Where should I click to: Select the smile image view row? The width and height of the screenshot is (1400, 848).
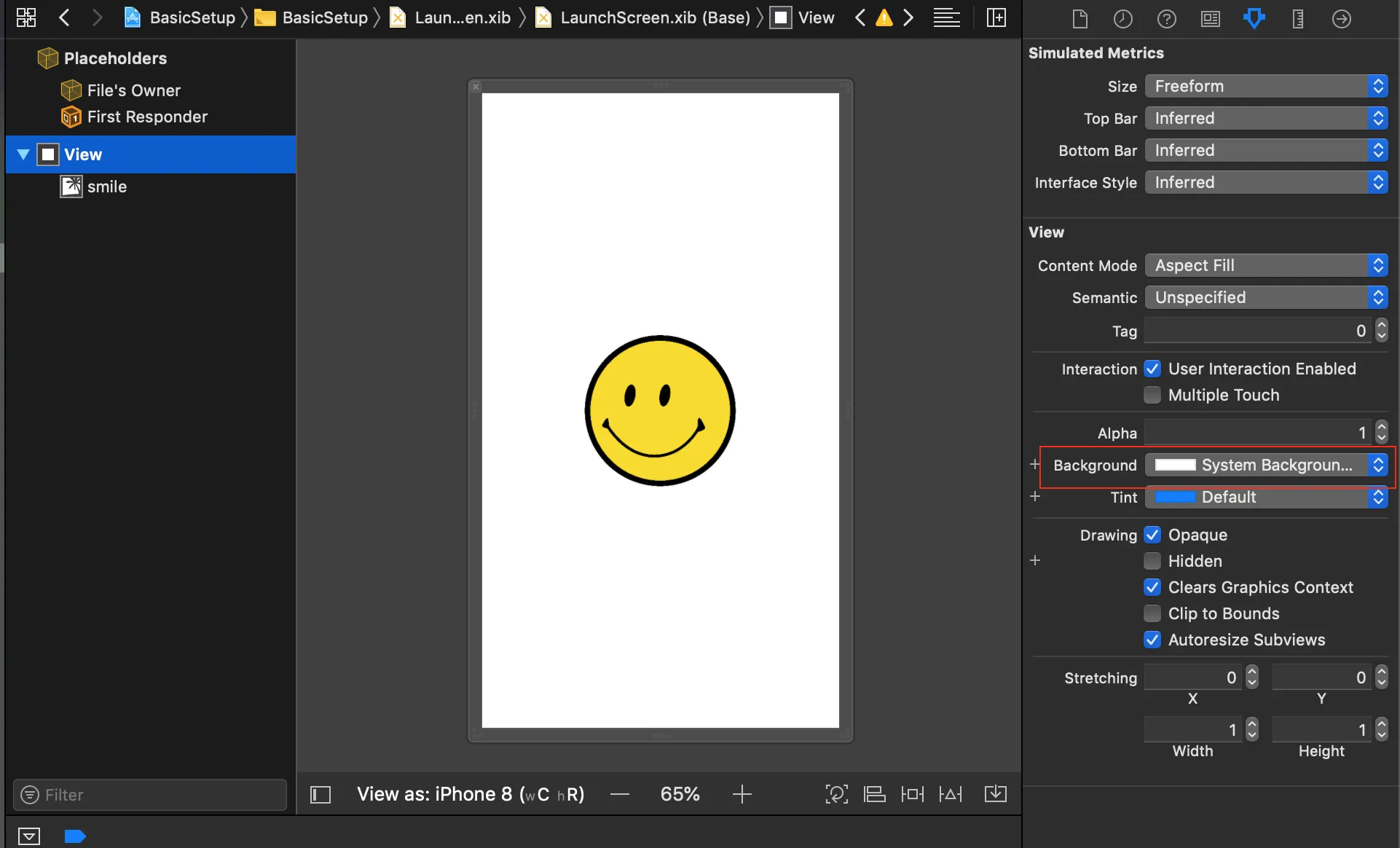coord(151,187)
